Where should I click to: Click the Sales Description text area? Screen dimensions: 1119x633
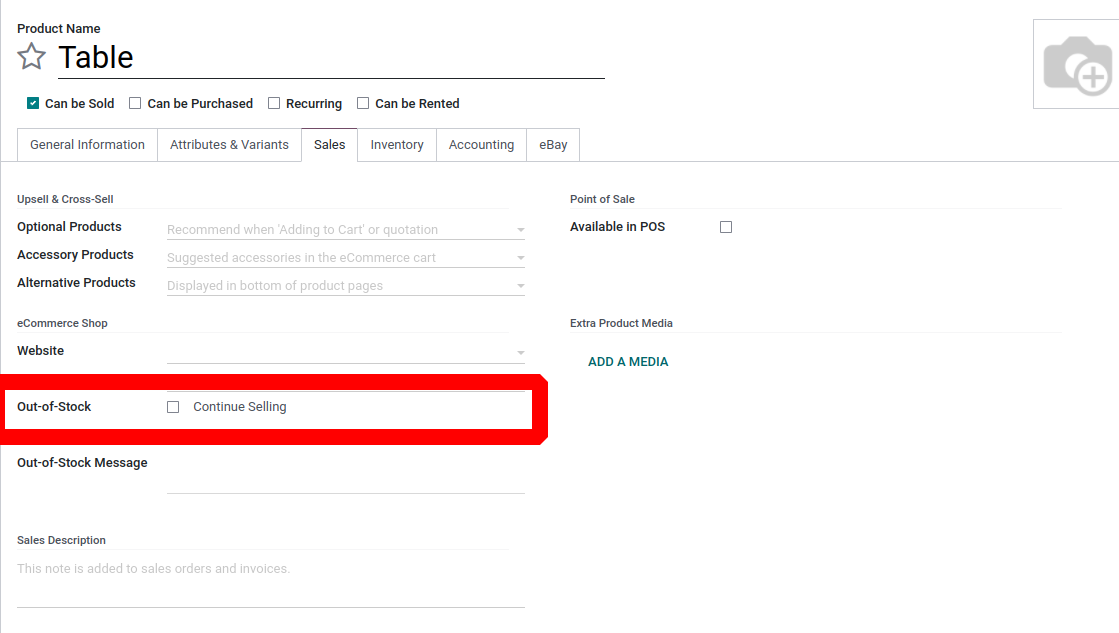(270, 568)
